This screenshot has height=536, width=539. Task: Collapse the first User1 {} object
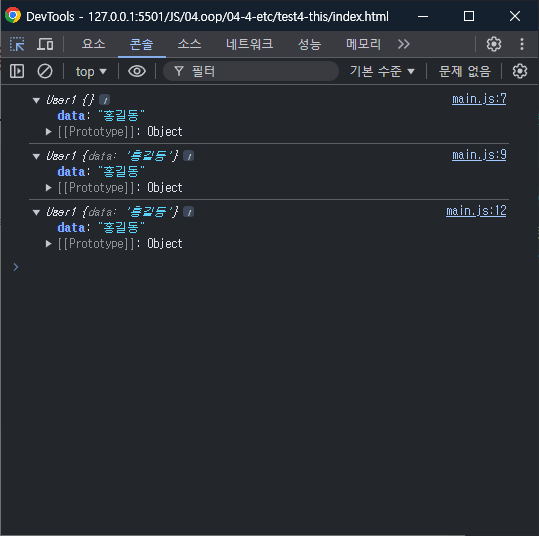click(36, 100)
